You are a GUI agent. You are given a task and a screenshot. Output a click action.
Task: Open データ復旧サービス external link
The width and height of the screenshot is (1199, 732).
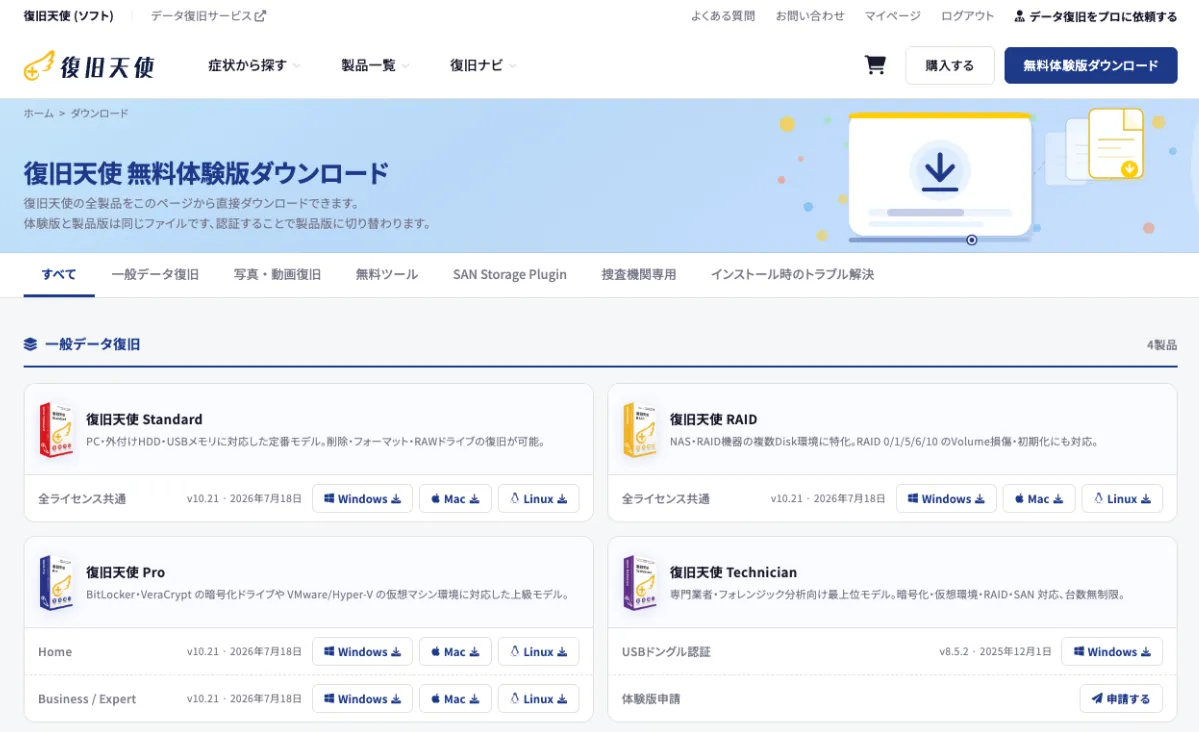click(208, 16)
